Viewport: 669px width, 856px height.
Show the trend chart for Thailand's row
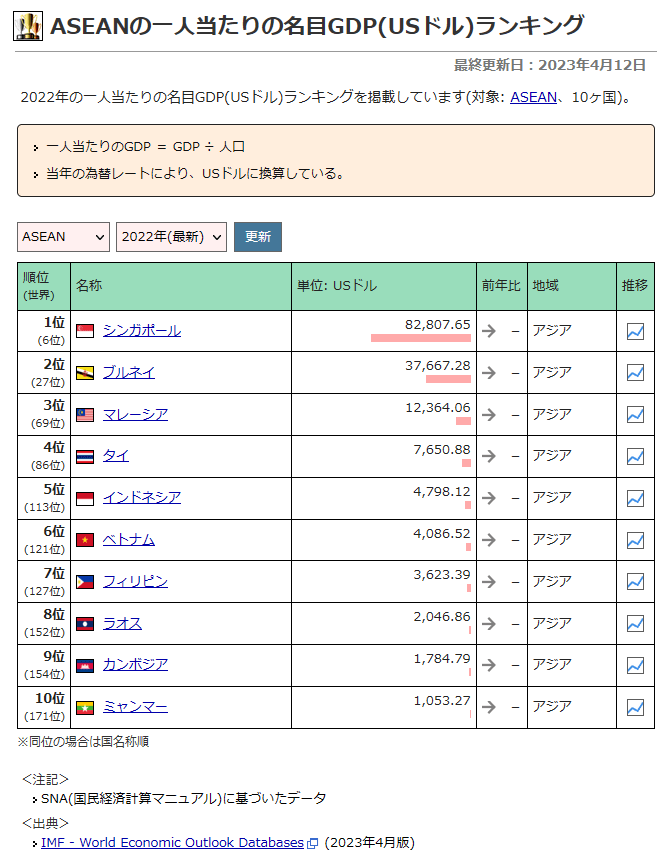click(x=635, y=456)
